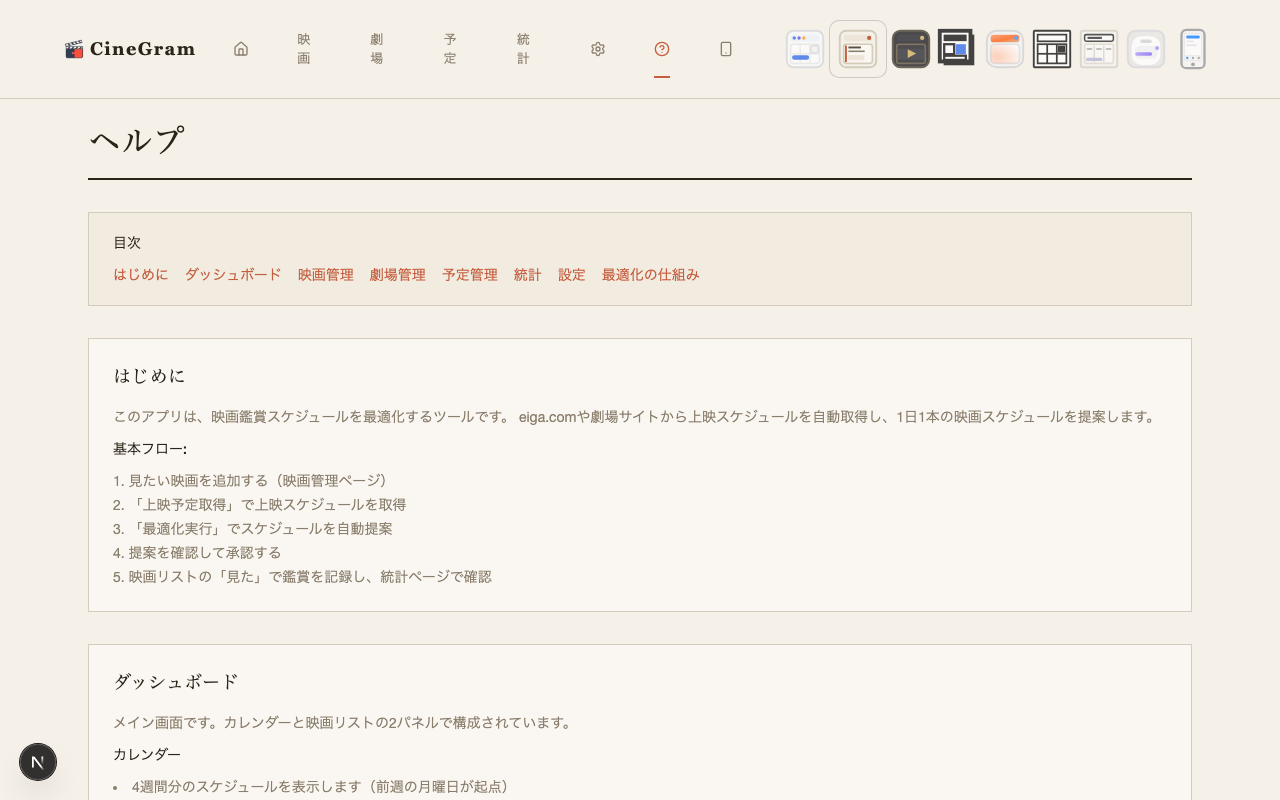Go to the 統計 navigation tab
The height and width of the screenshot is (800, 1280).
pyautogui.click(x=524, y=49)
